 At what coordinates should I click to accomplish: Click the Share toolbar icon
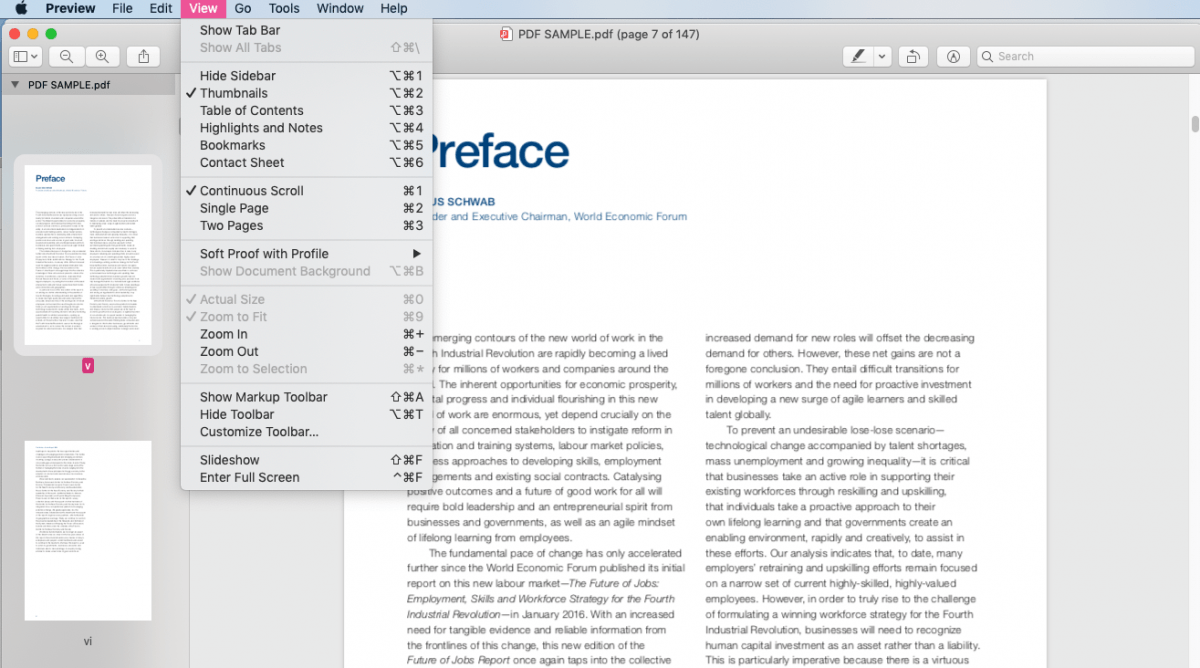(x=143, y=57)
